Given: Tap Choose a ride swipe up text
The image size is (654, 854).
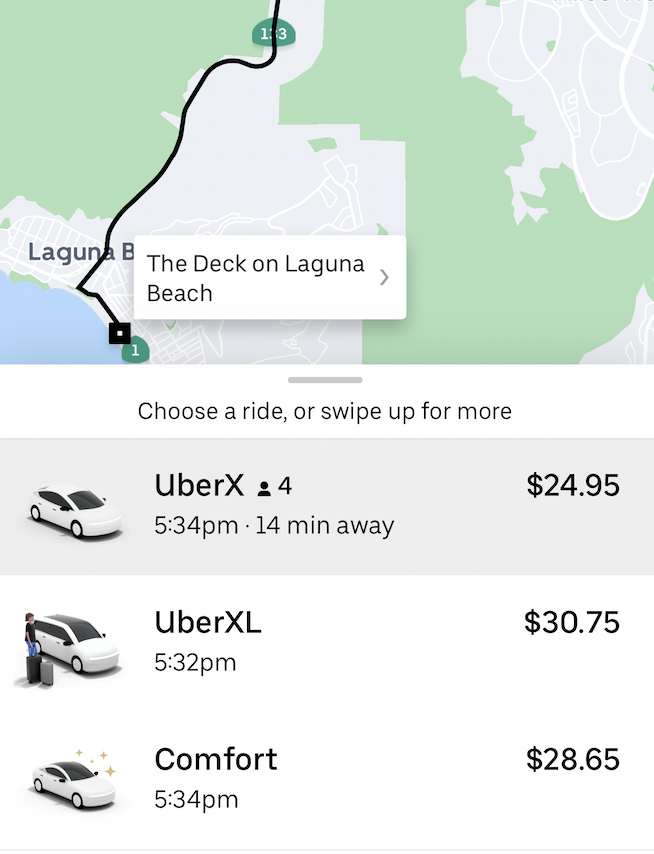Looking at the screenshot, I should pos(325,411).
